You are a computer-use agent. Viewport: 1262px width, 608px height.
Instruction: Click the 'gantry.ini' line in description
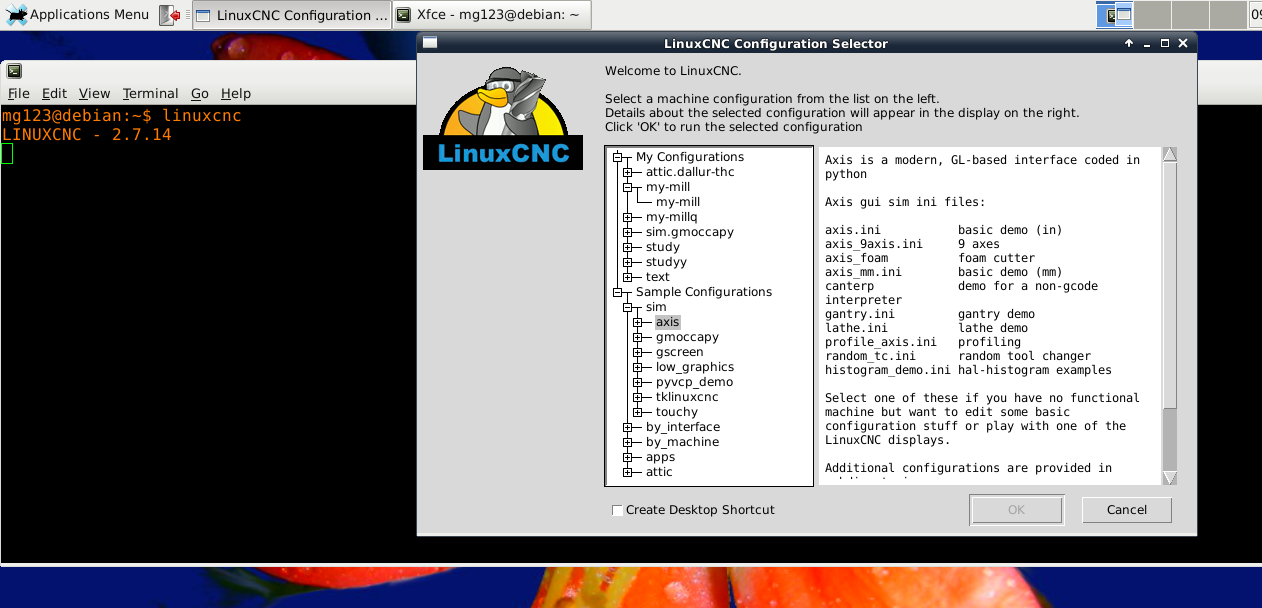tap(930, 314)
